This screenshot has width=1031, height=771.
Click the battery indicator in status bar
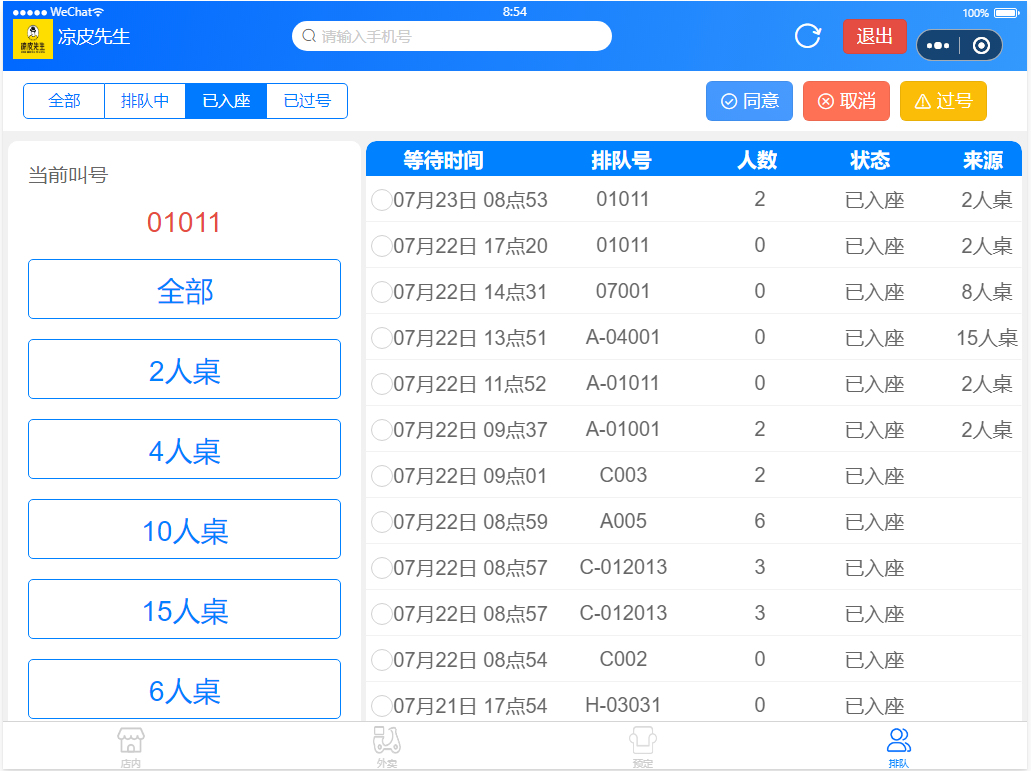pyautogui.click(x=1007, y=12)
